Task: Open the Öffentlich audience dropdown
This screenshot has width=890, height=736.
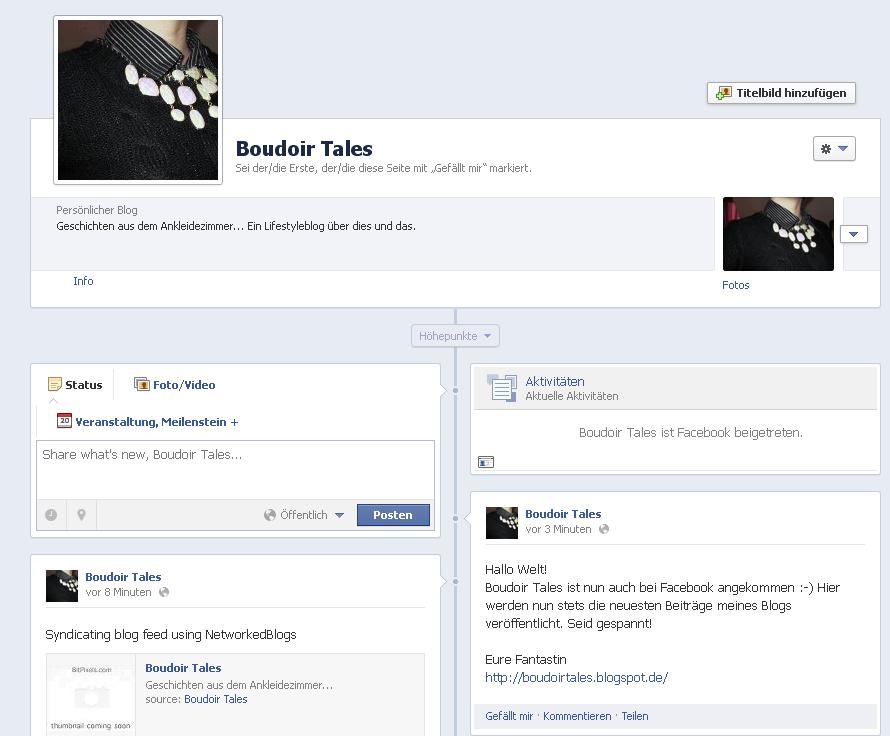Action: (304, 515)
